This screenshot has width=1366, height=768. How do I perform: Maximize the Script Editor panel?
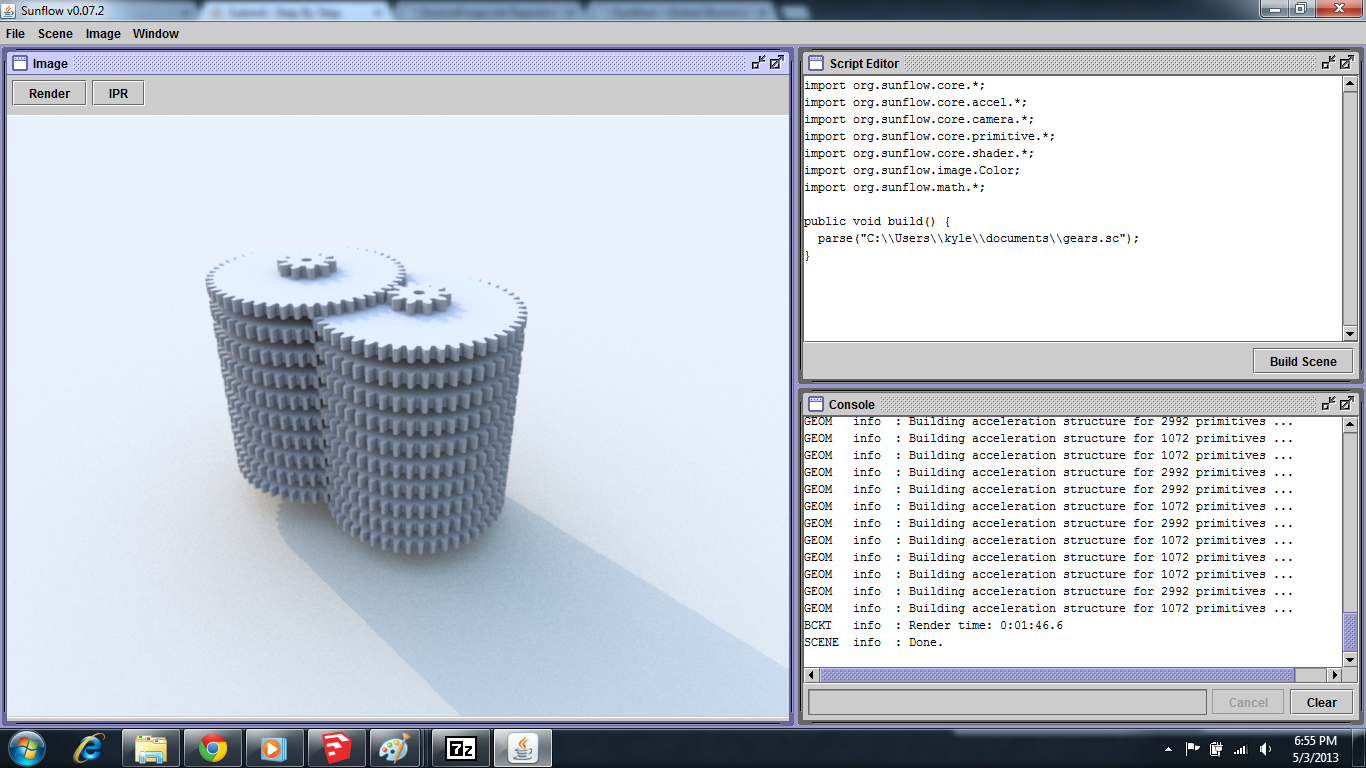point(1347,63)
